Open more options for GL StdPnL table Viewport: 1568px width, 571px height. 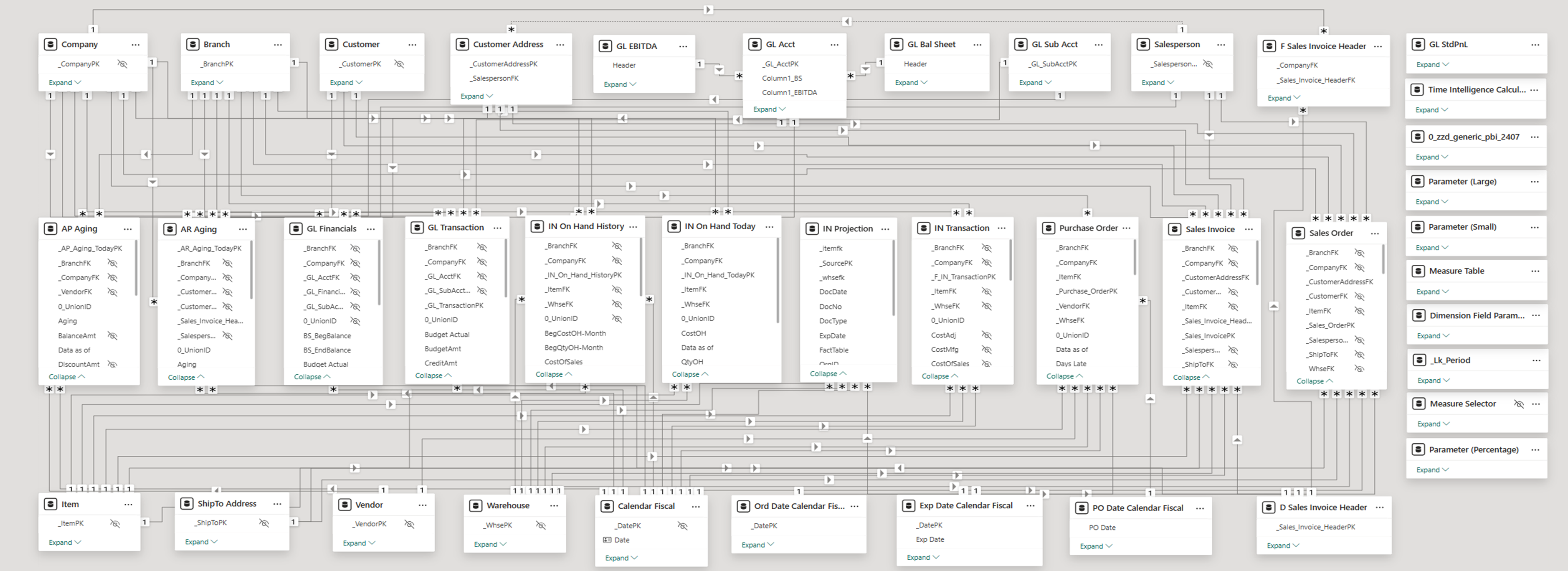(1535, 44)
